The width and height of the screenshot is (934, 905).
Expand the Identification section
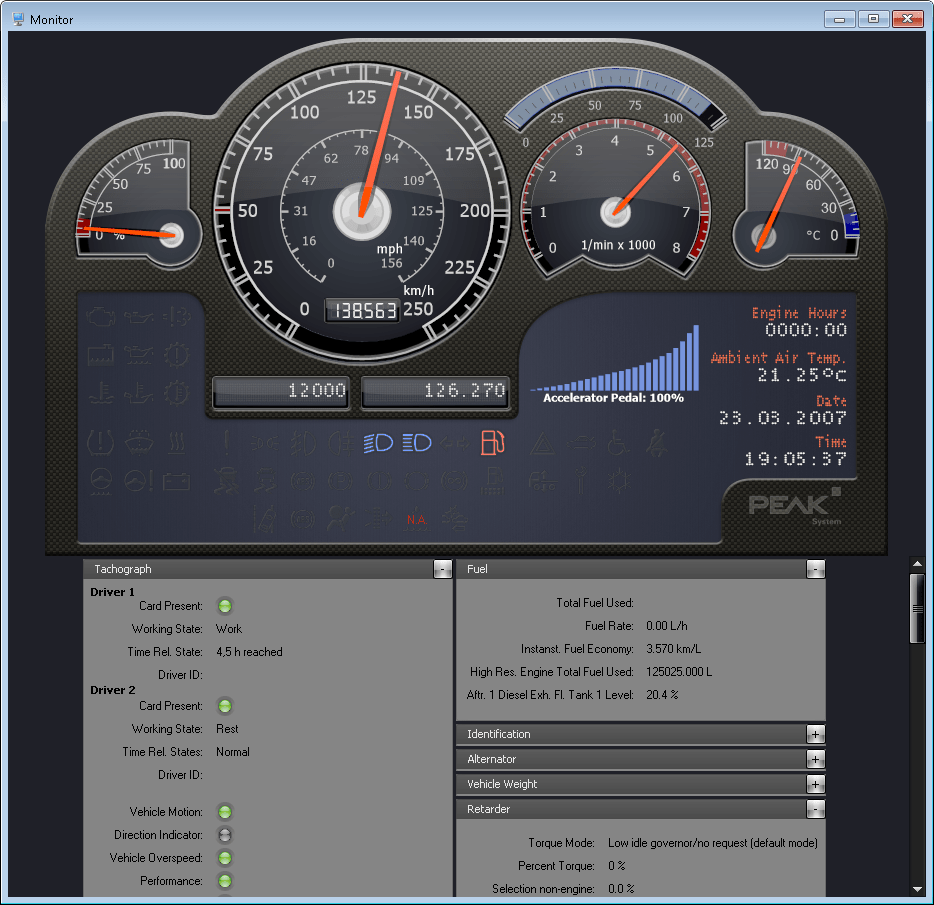pyautogui.click(x=815, y=734)
